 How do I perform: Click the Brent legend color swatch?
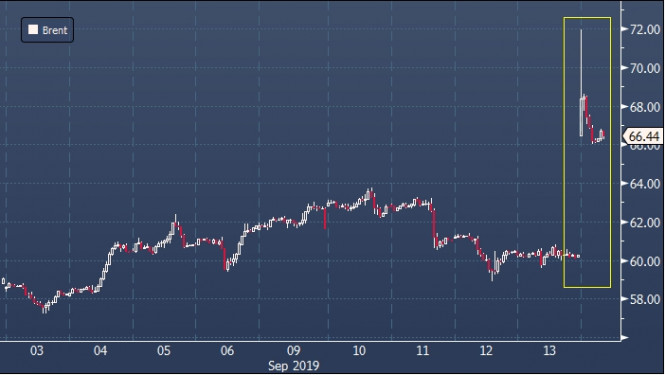(33, 30)
